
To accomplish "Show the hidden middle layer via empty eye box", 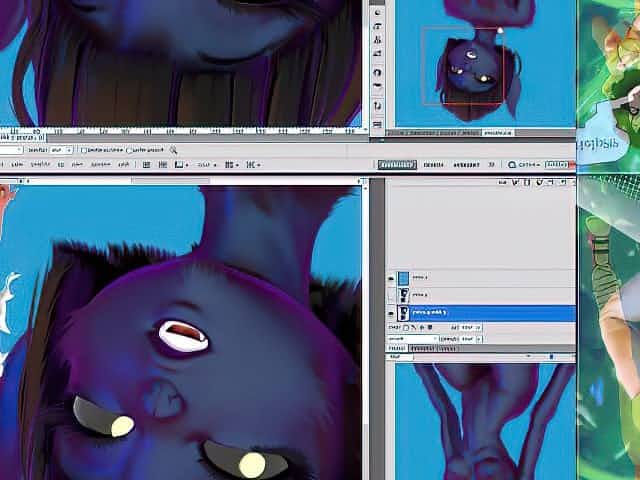I will coord(391,295).
